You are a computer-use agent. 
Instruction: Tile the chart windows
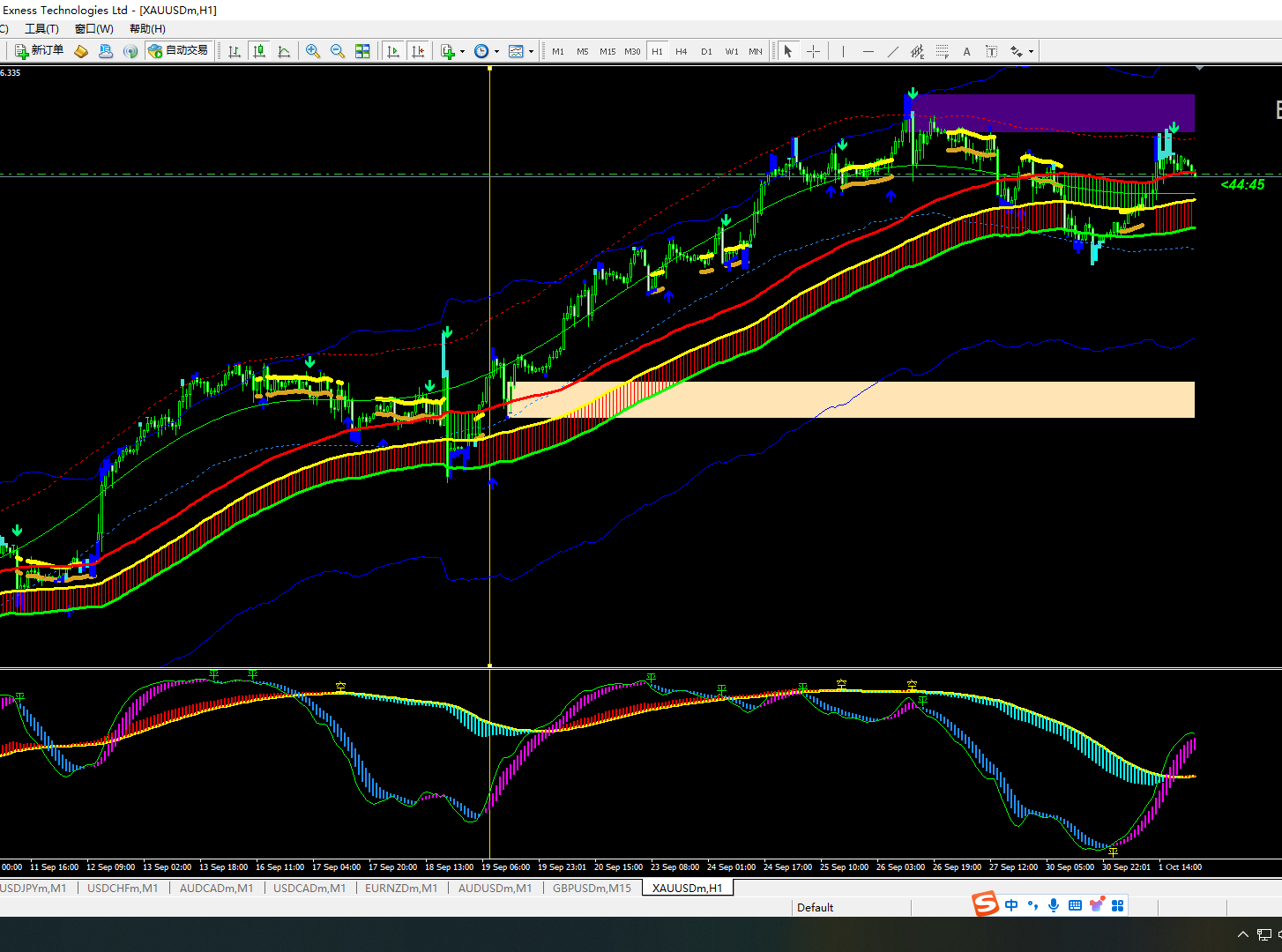[362, 51]
